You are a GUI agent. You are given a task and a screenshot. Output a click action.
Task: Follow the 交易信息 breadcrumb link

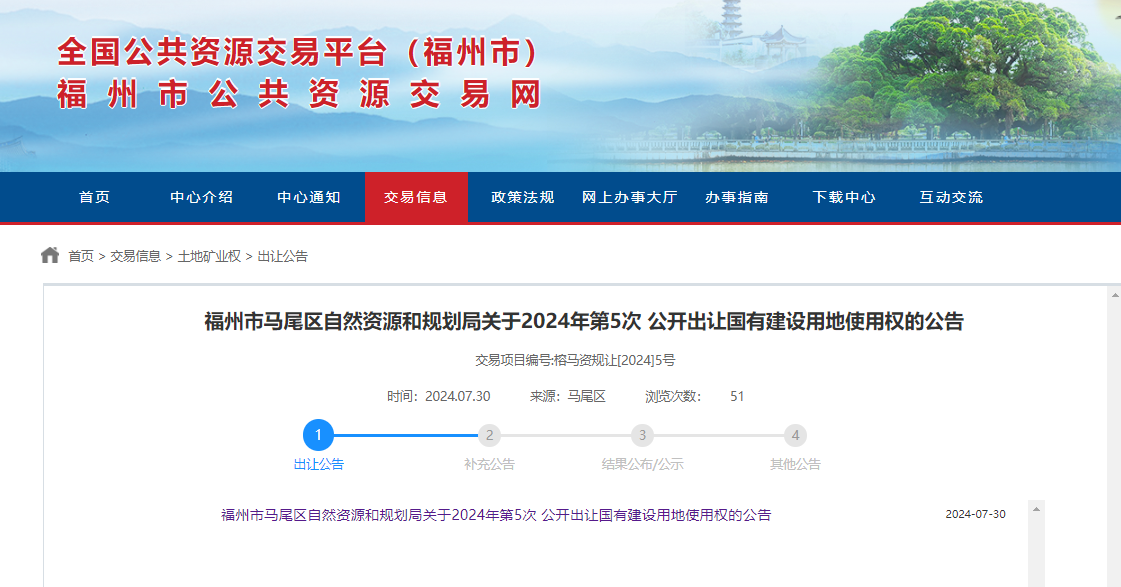pyautogui.click(x=137, y=255)
